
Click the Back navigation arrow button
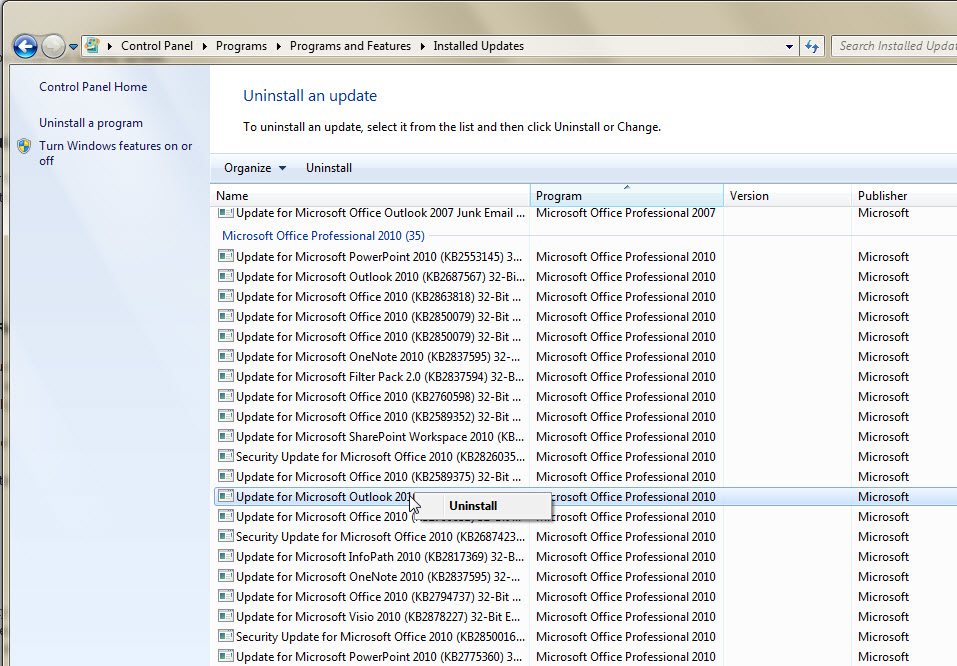(x=25, y=46)
